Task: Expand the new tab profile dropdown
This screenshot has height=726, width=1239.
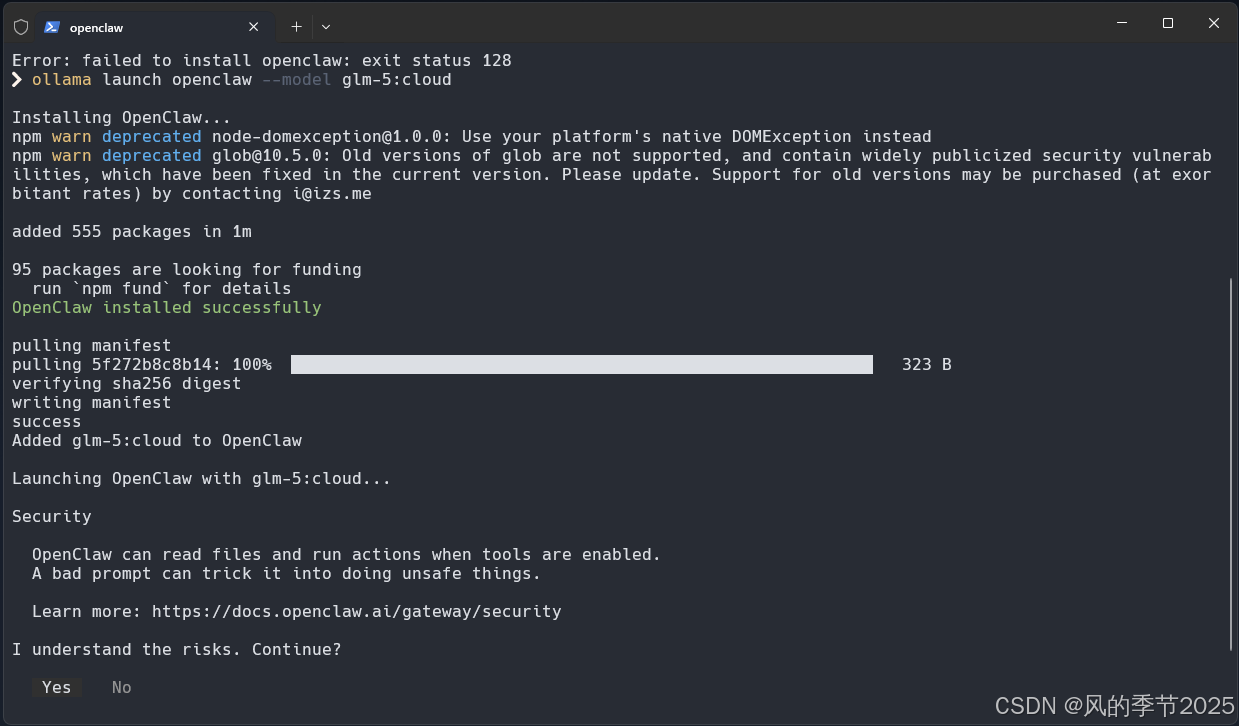Action: coord(326,27)
